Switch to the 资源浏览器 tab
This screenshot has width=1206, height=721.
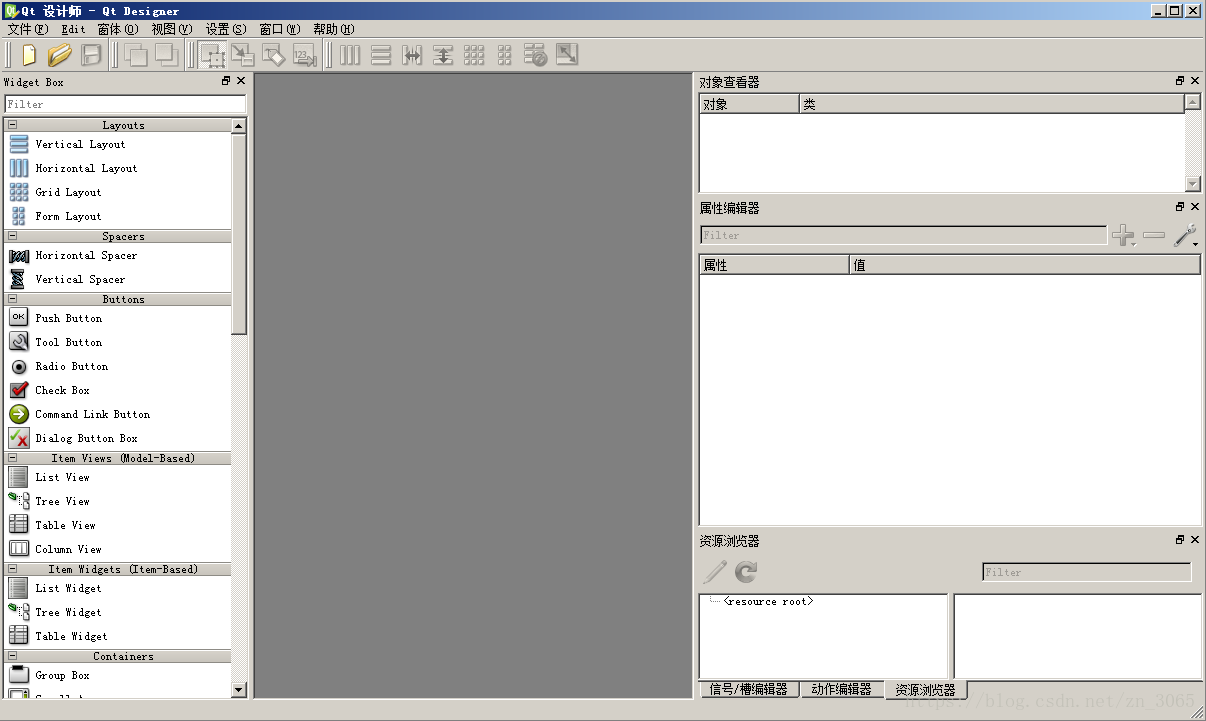[926, 690]
